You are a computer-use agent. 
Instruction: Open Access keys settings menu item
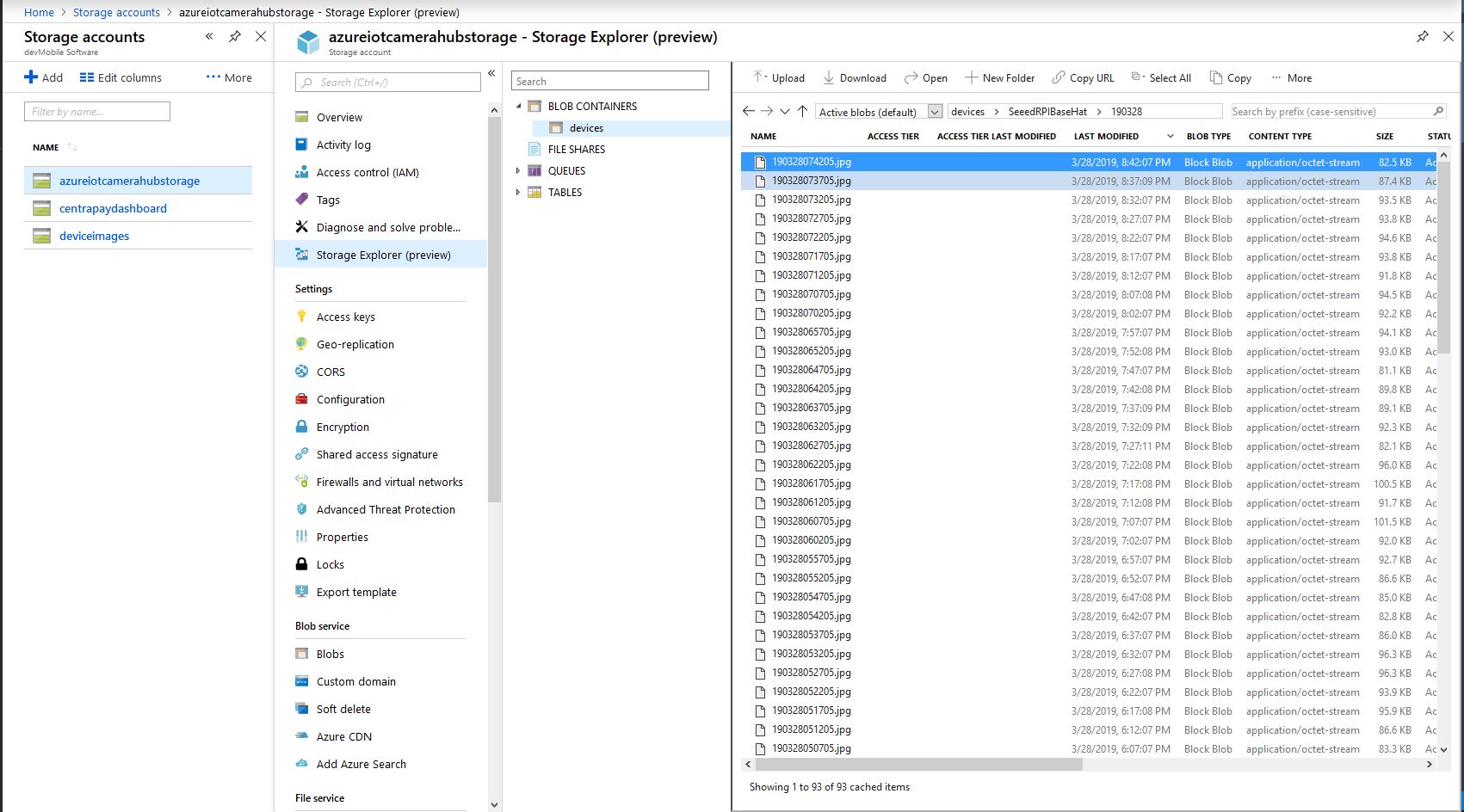pyautogui.click(x=345, y=317)
